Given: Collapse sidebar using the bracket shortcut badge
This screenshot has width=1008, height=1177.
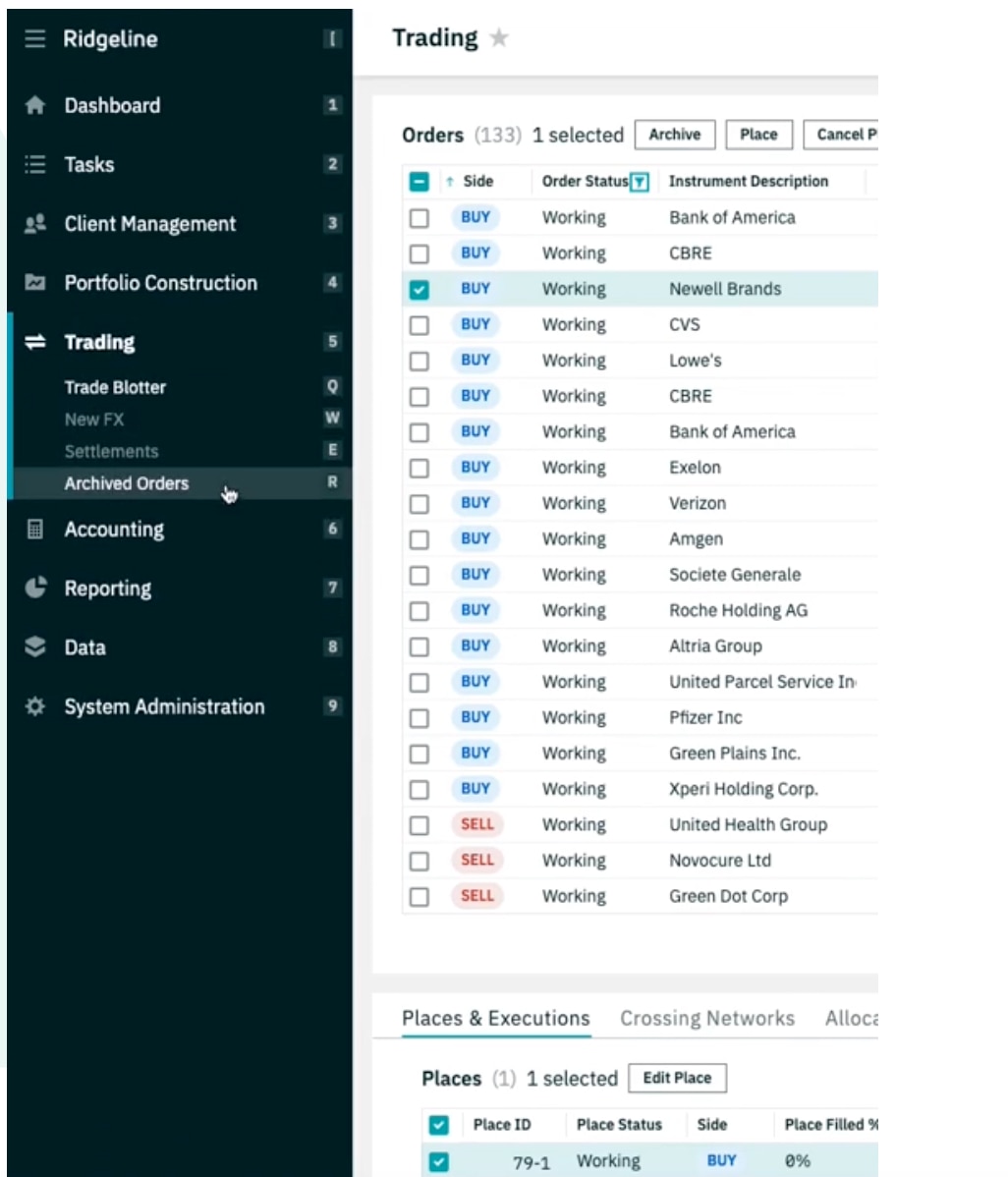Looking at the screenshot, I should pos(332,38).
